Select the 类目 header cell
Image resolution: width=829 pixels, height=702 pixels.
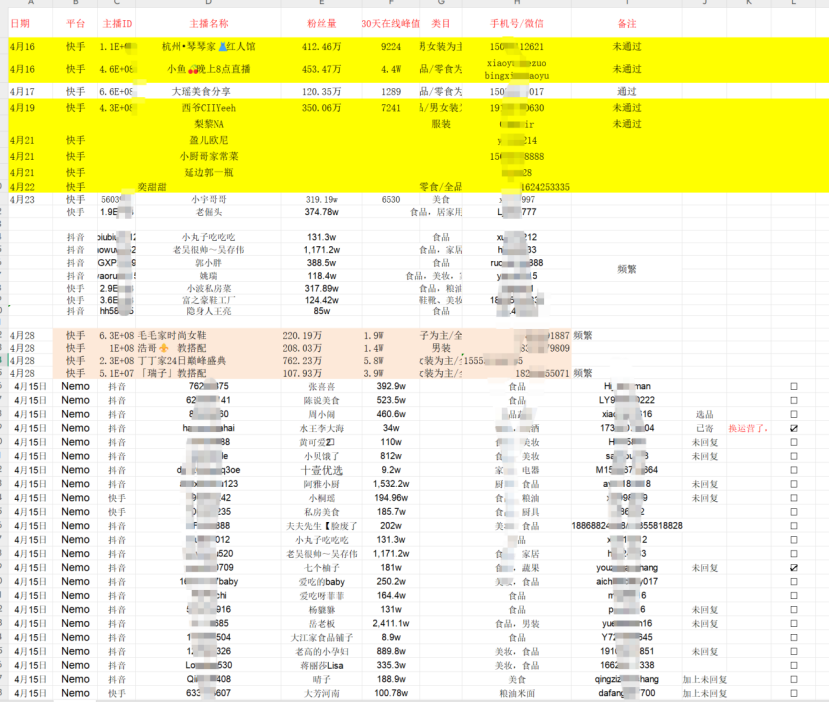tap(441, 23)
